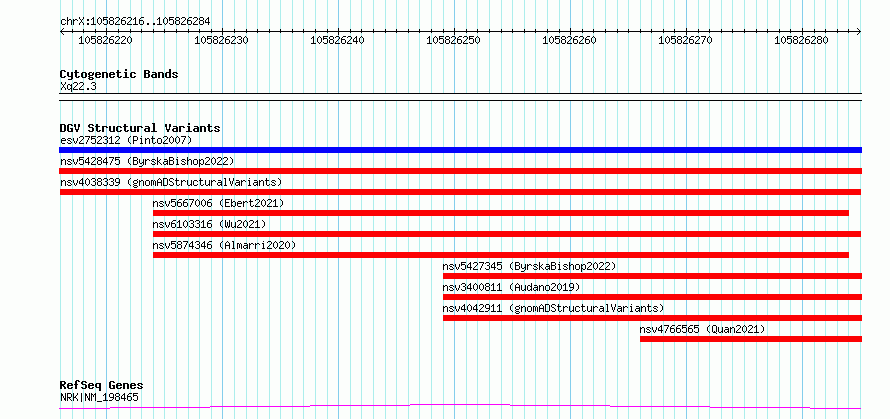
Task: Click ruler position 105826250
Action: point(454,40)
